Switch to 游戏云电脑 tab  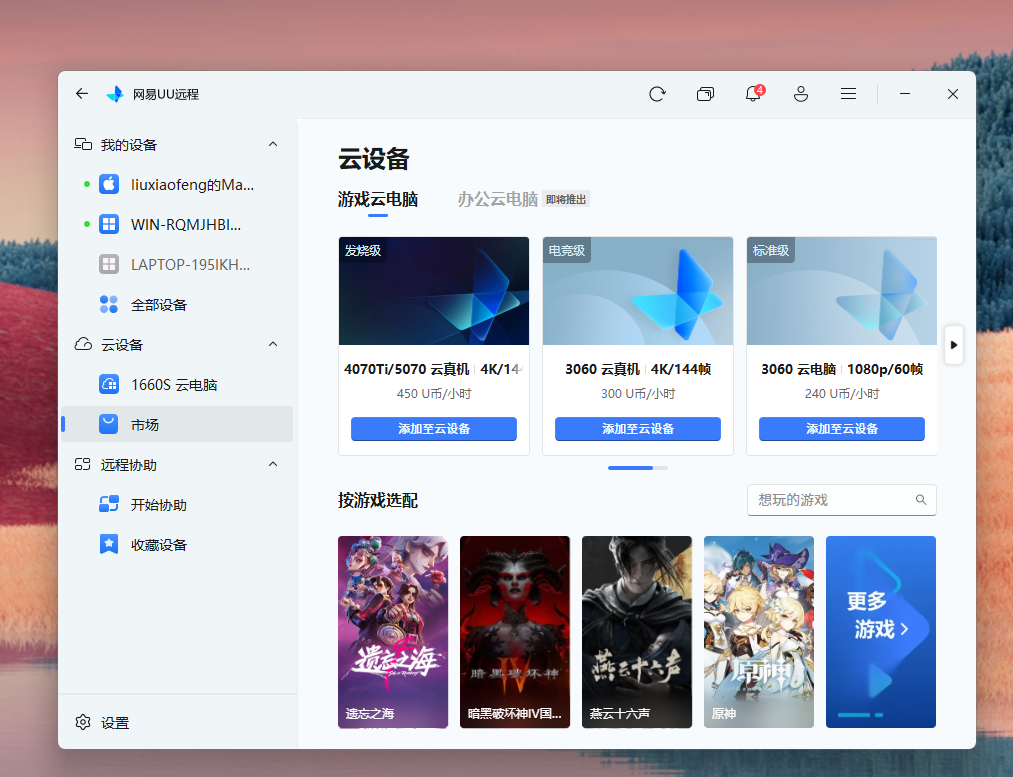[378, 200]
